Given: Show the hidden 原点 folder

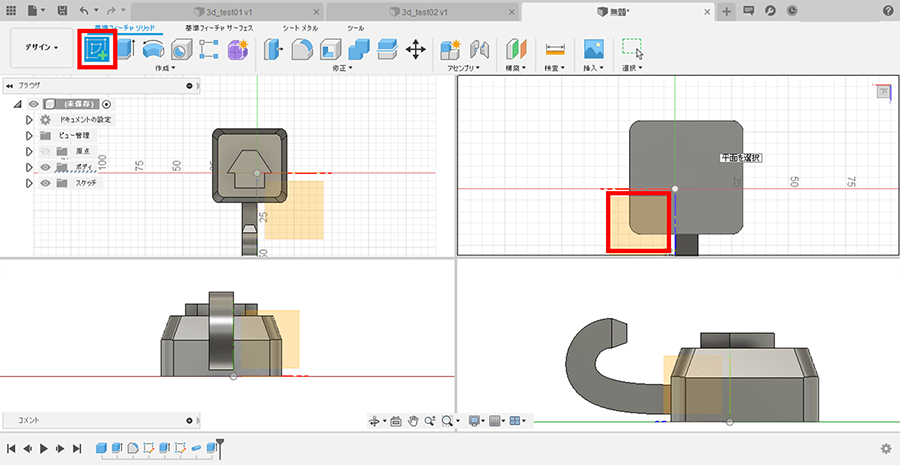Looking at the screenshot, I should click(x=45, y=151).
